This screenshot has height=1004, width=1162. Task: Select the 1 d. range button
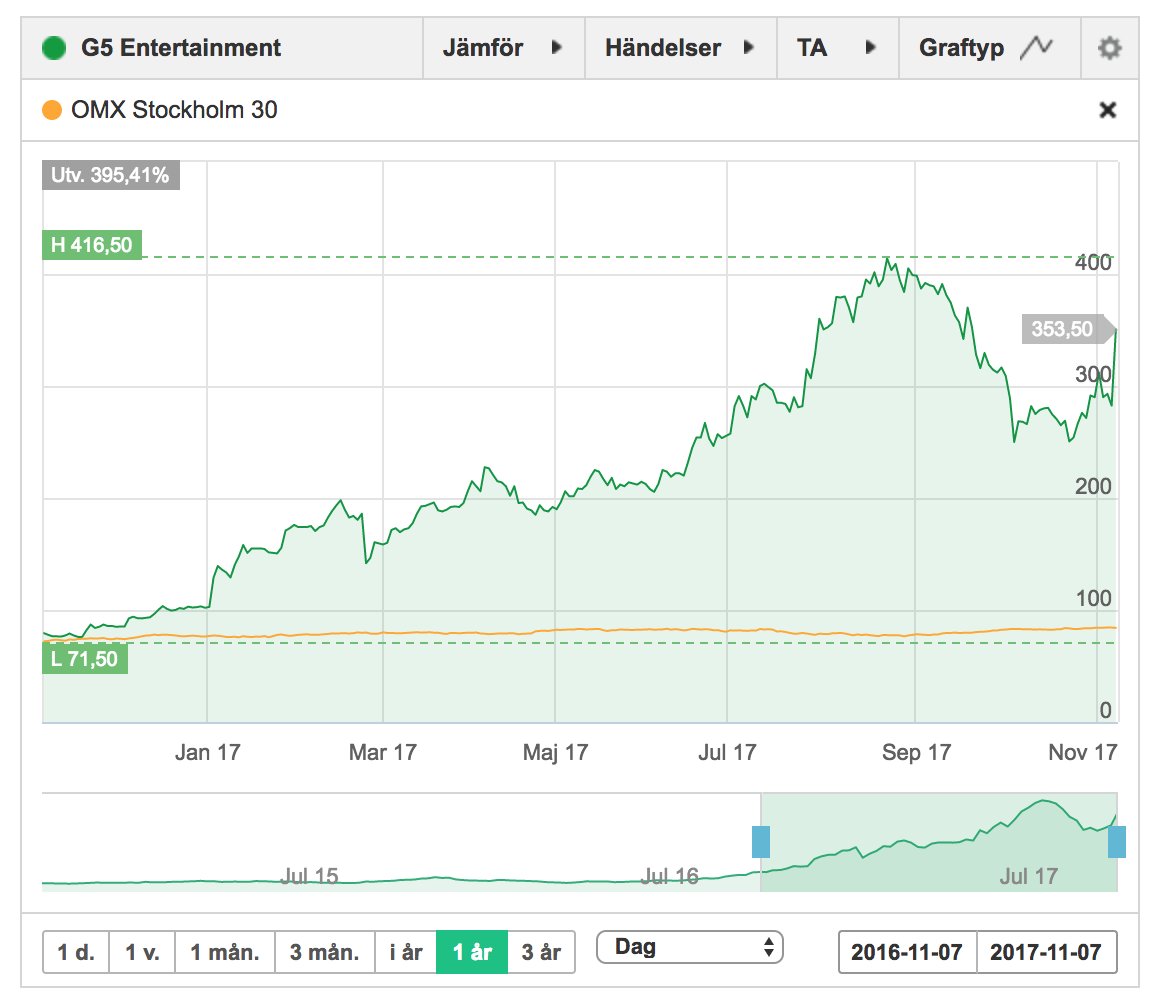point(76,951)
